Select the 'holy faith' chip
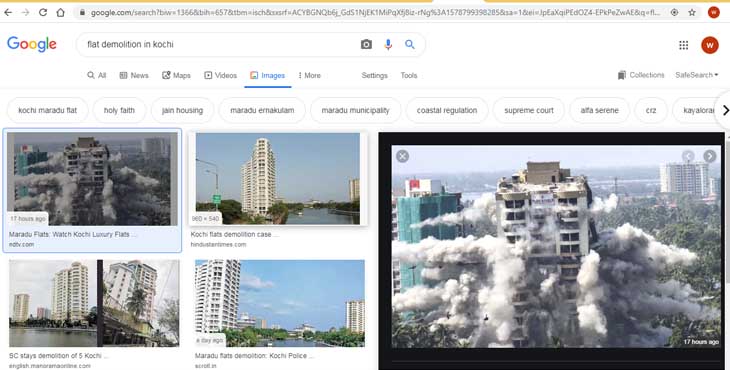Image resolution: width=730 pixels, height=370 pixels. click(x=119, y=110)
